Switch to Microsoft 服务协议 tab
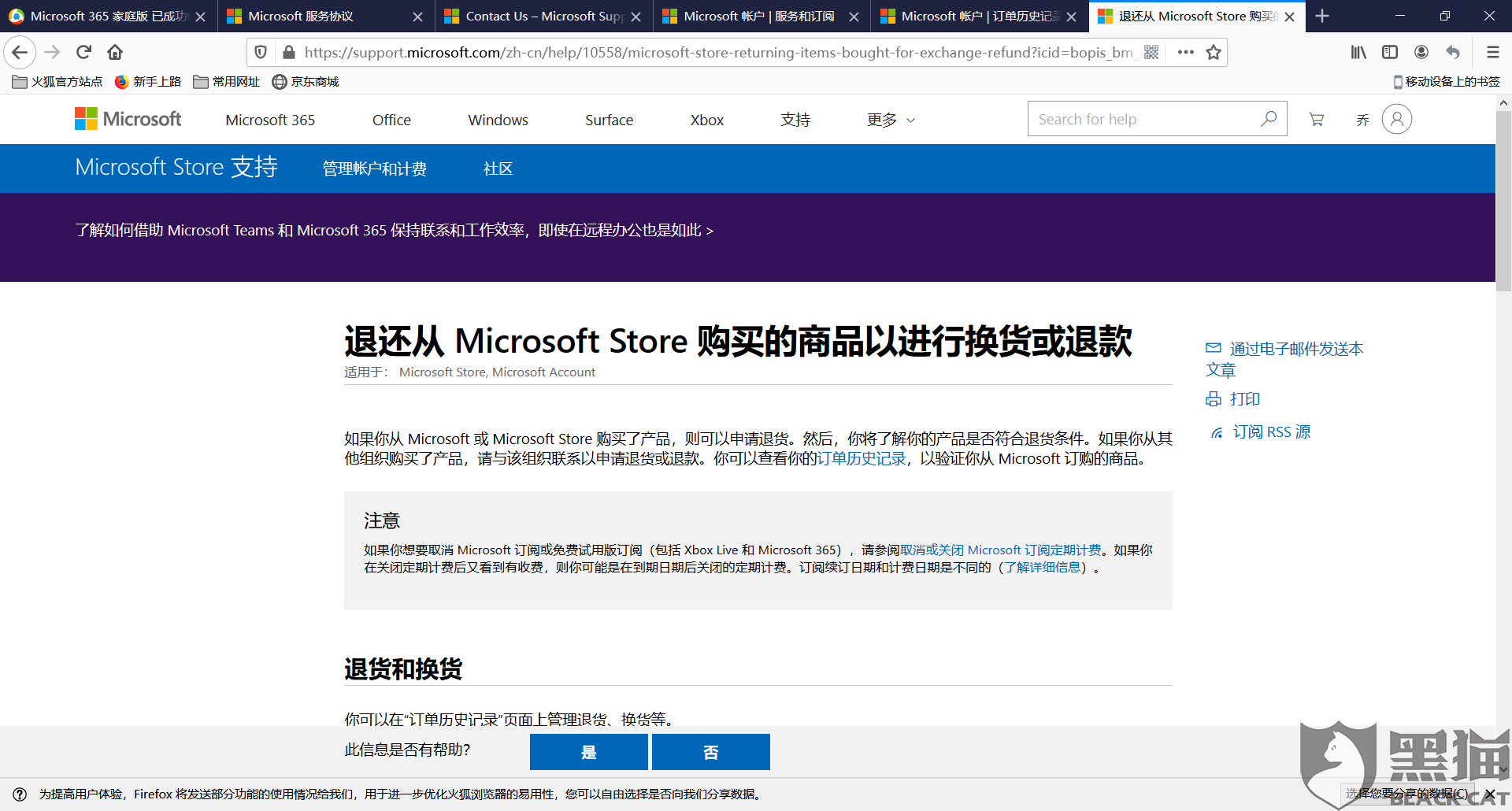Screen dimensions: 1512x811 pyautogui.click(x=326, y=16)
